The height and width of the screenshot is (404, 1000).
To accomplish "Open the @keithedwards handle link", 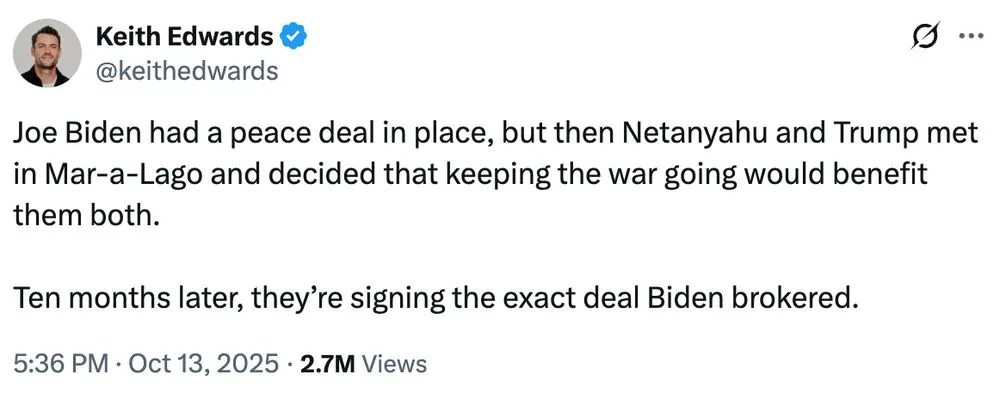I will pyautogui.click(x=187, y=71).
